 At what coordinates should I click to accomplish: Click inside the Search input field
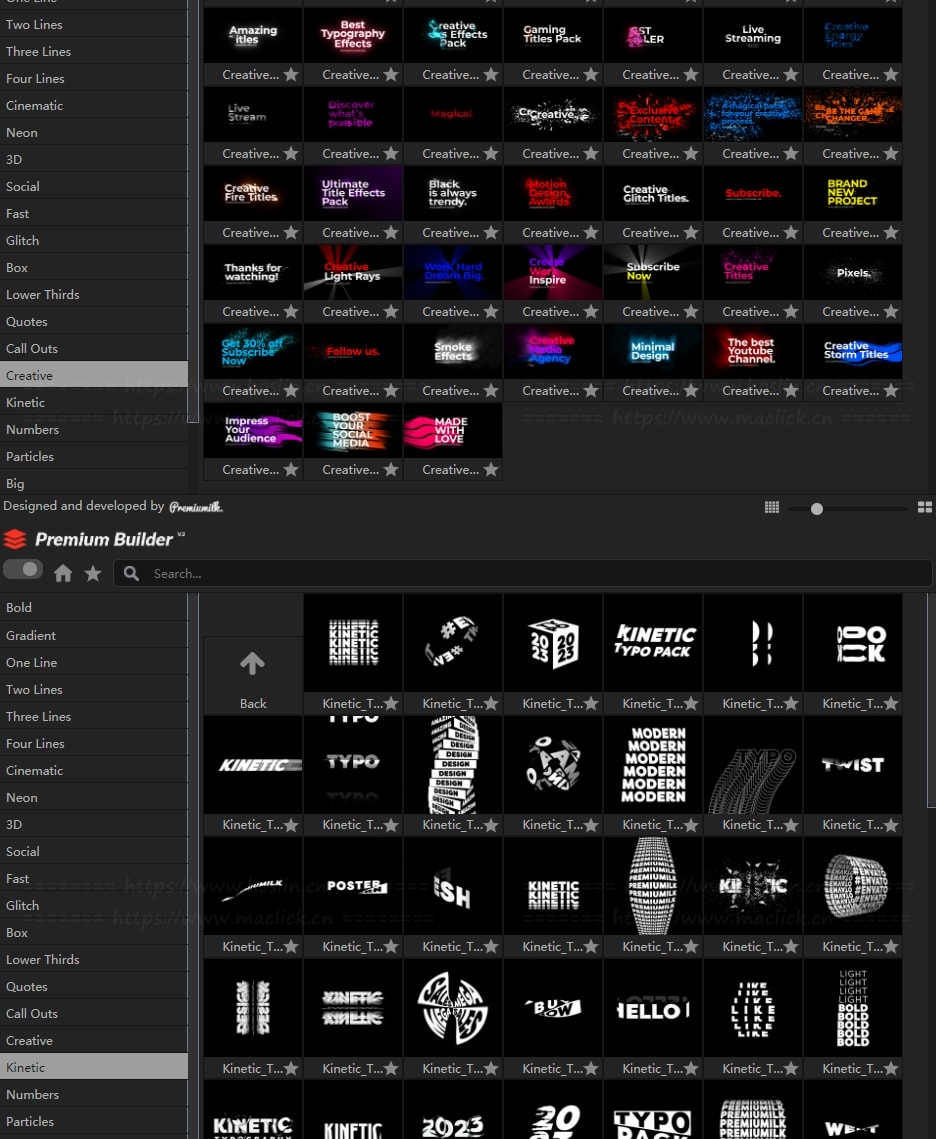click(523, 573)
